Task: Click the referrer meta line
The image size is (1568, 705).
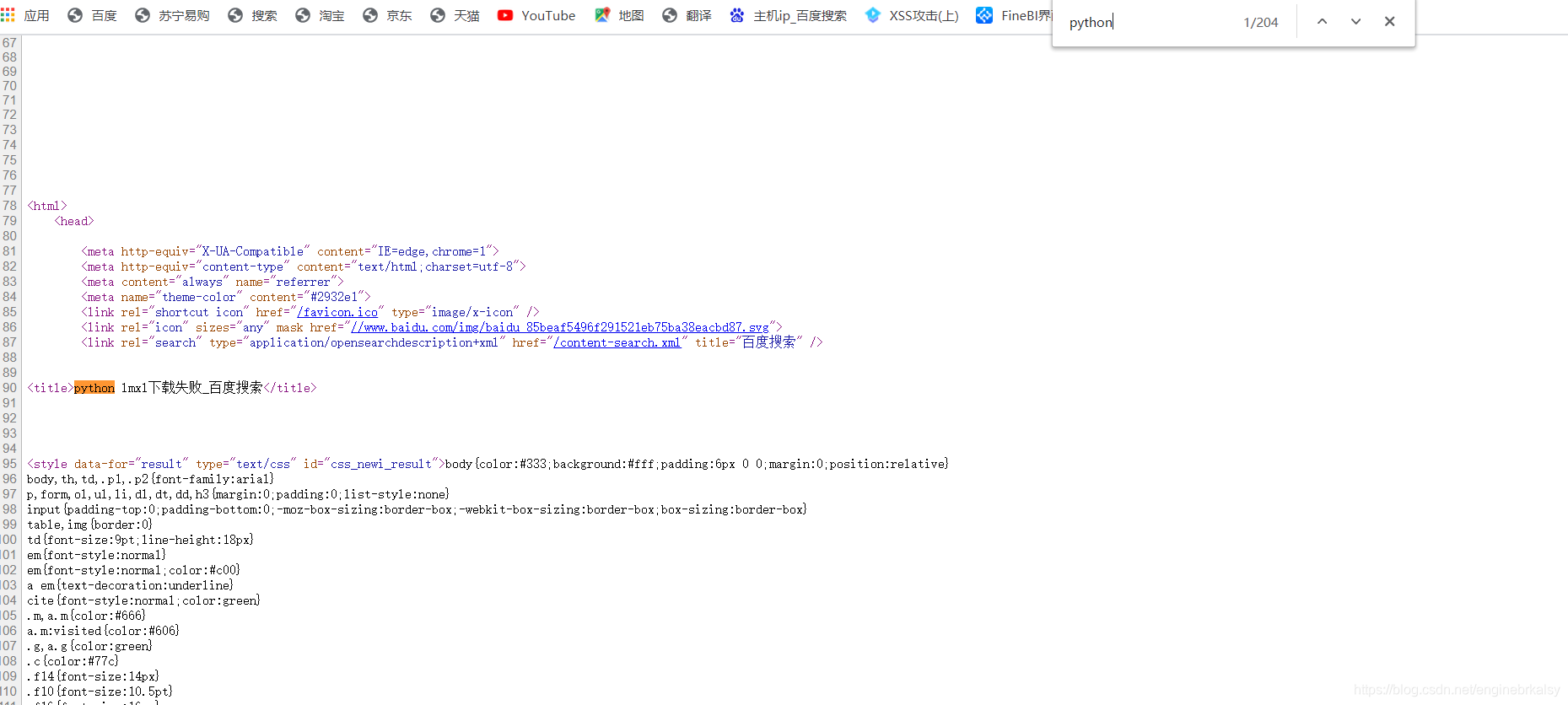Action: 213,282
